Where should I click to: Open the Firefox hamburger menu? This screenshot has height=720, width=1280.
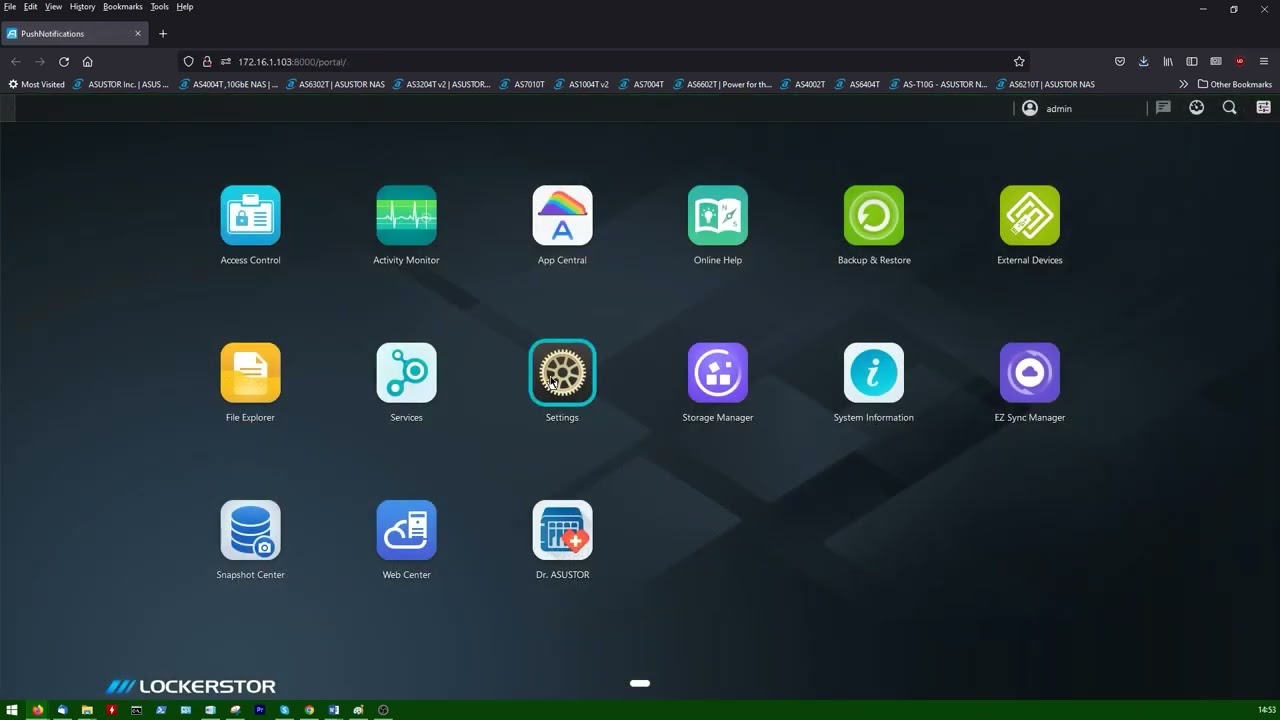click(1264, 61)
